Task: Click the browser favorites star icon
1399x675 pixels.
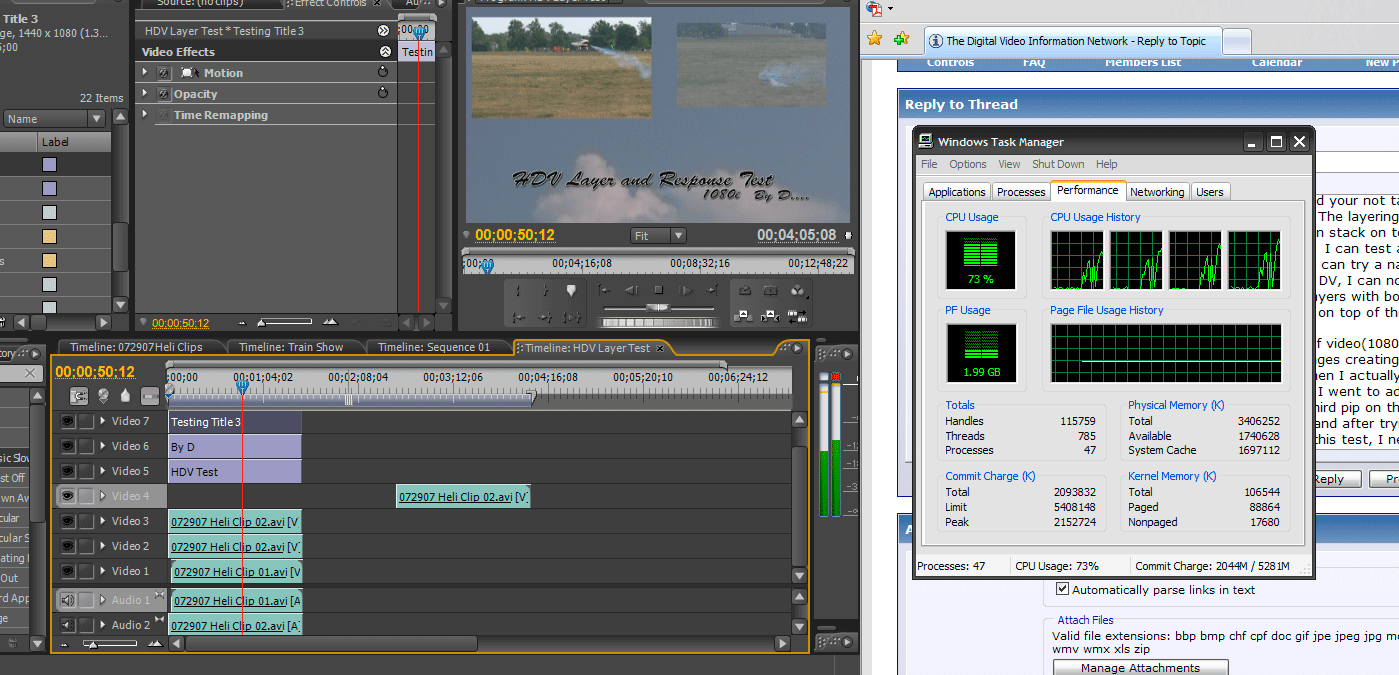Action: tap(875, 40)
